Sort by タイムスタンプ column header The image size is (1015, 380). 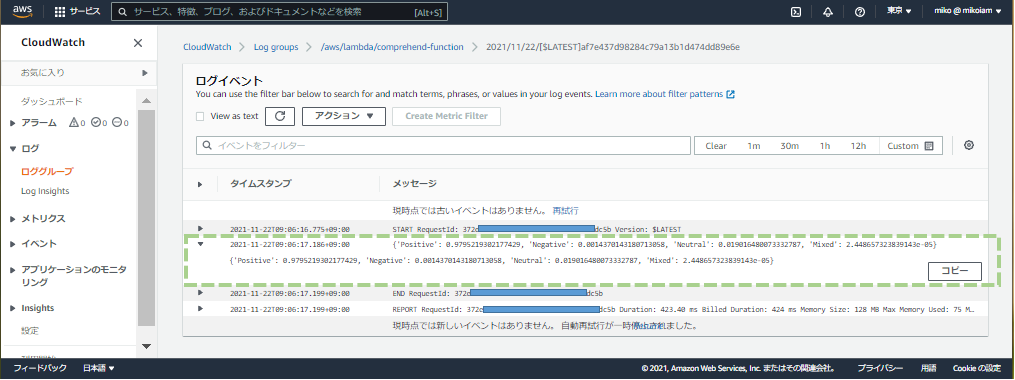pyautogui.click(x=261, y=184)
